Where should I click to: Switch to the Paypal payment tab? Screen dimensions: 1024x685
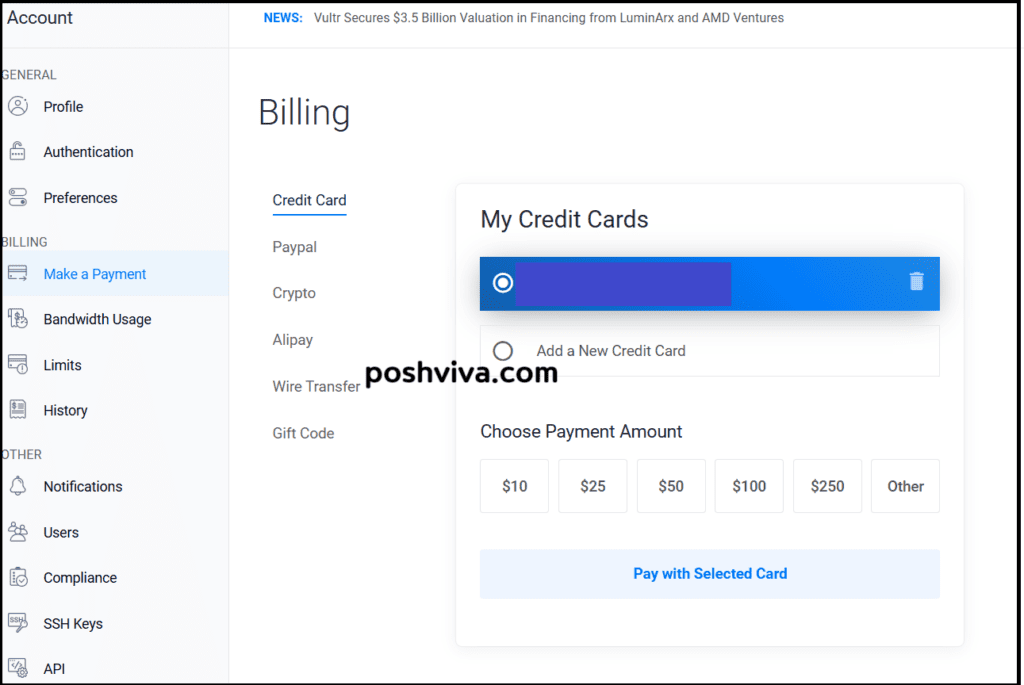295,247
